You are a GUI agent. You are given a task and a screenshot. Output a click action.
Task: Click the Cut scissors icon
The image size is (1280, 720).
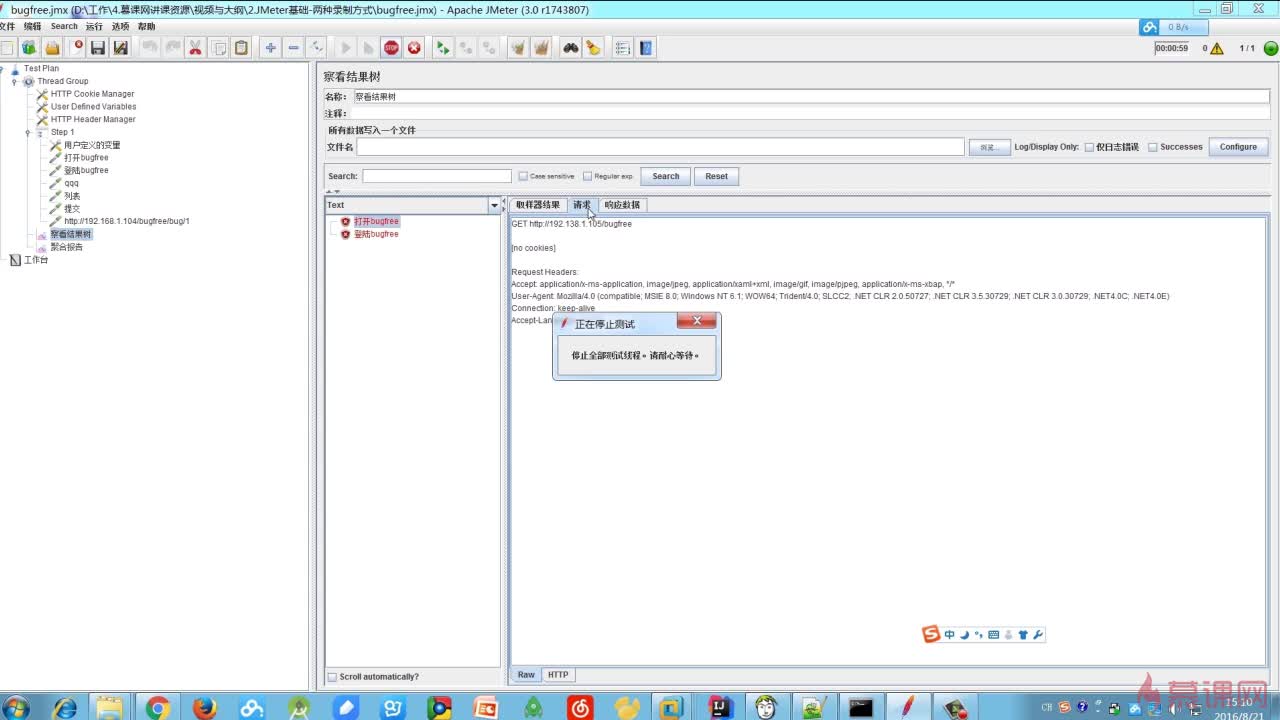pos(195,48)
